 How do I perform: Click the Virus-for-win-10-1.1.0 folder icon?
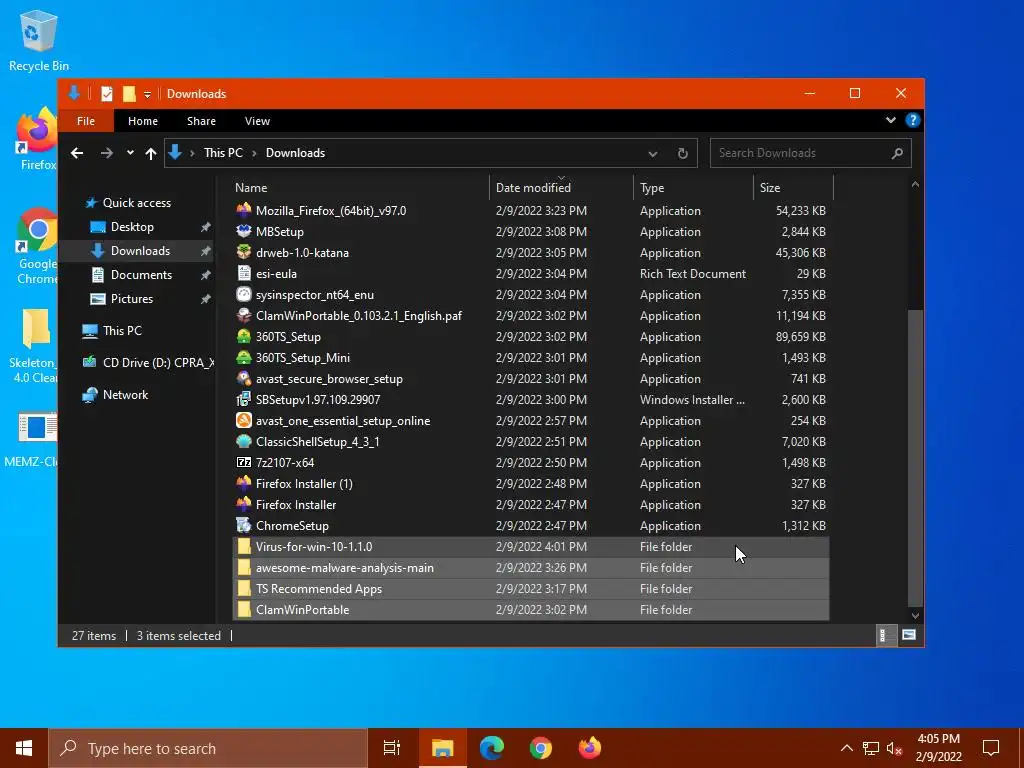[x=244, y=547]
